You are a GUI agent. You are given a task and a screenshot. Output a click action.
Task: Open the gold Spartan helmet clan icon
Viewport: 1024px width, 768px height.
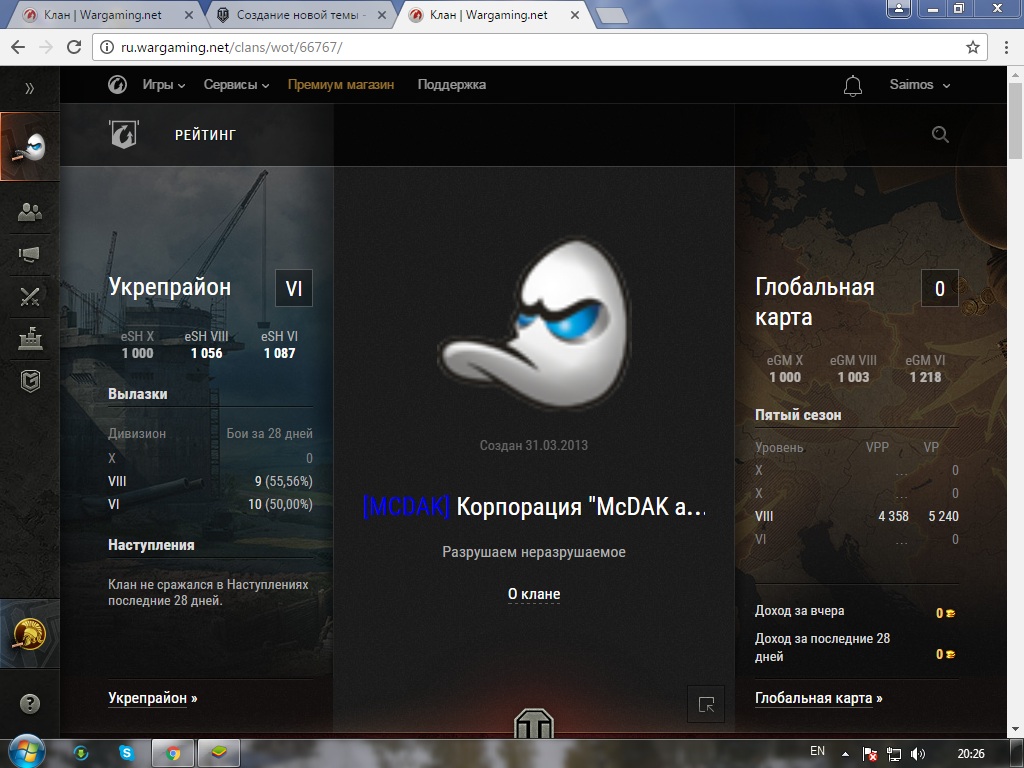pyautogui.click(x=30, y=633)
